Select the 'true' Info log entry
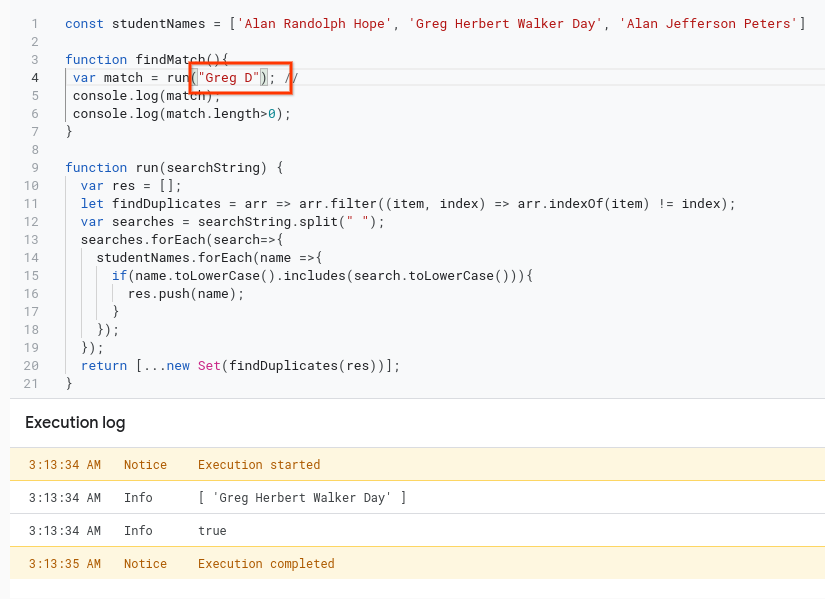Viewport: 825px width, 599px height. 417,531
